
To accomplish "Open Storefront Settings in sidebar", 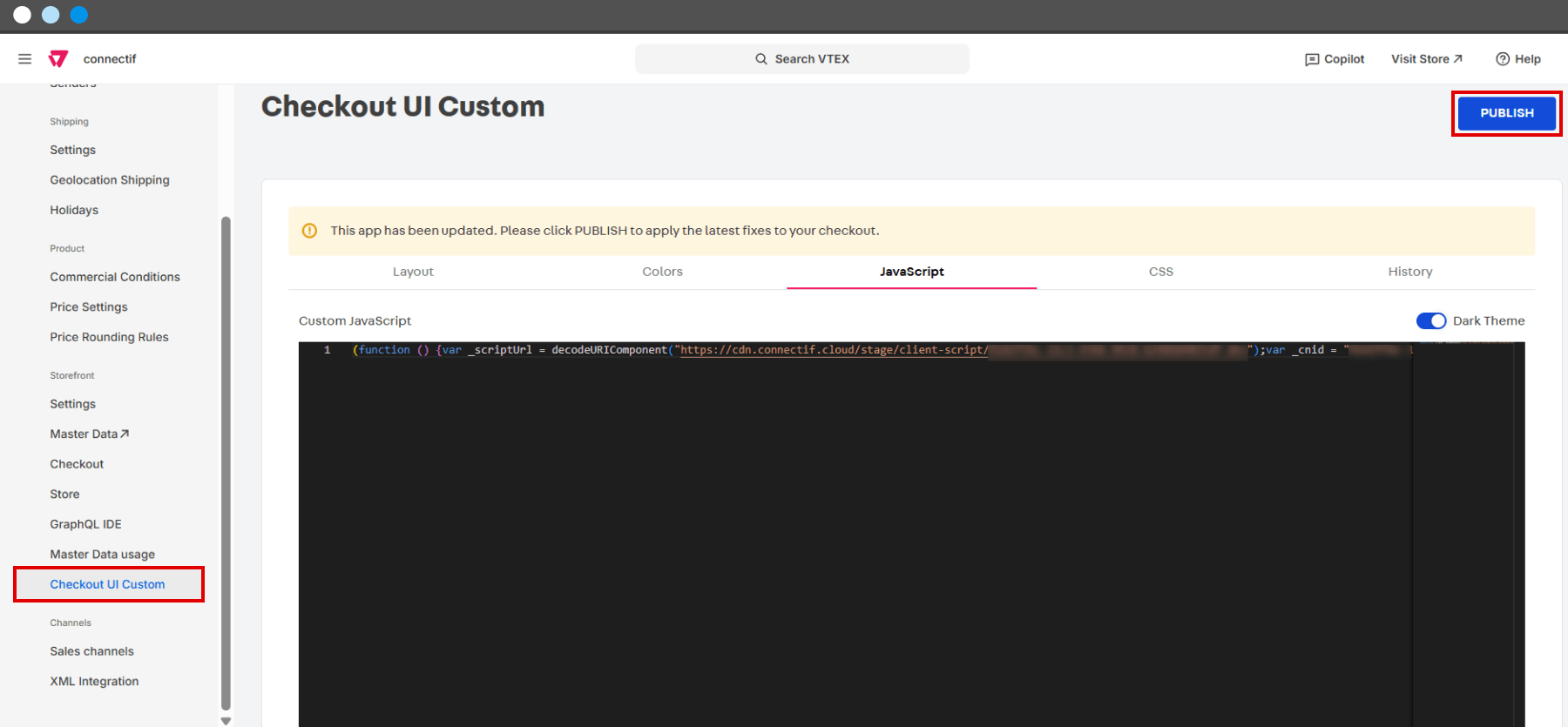I will click(x=73, y=404).
